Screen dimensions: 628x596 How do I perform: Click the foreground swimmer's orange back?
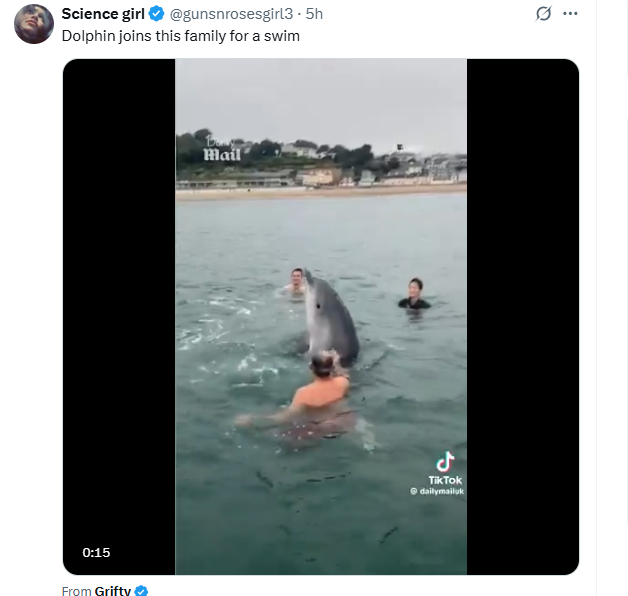[x=321, y=392]
